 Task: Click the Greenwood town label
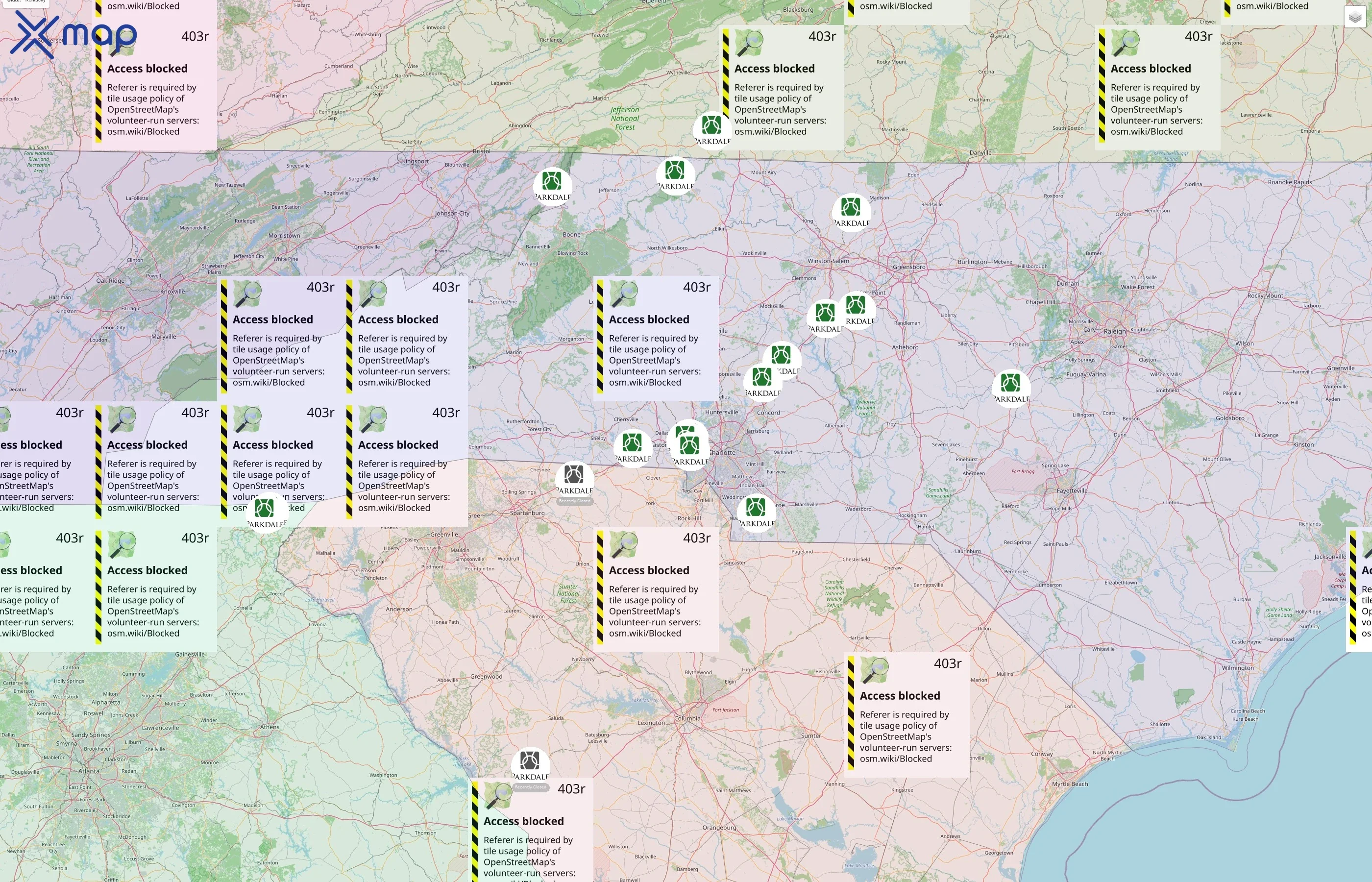(x=486, y=676)
